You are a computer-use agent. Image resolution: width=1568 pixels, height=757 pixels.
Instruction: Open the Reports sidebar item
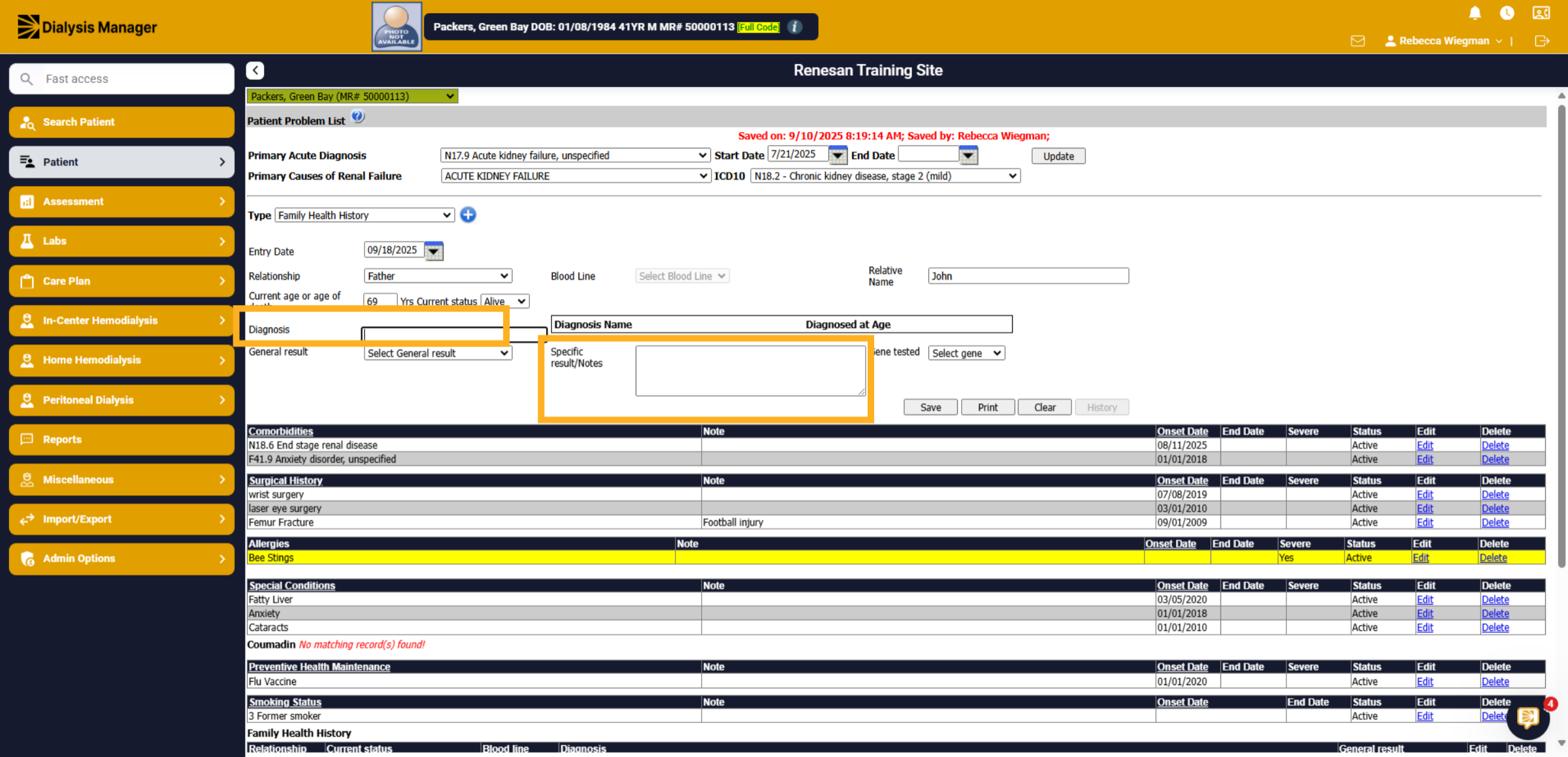pyautogui.click(x=122, y=440)
